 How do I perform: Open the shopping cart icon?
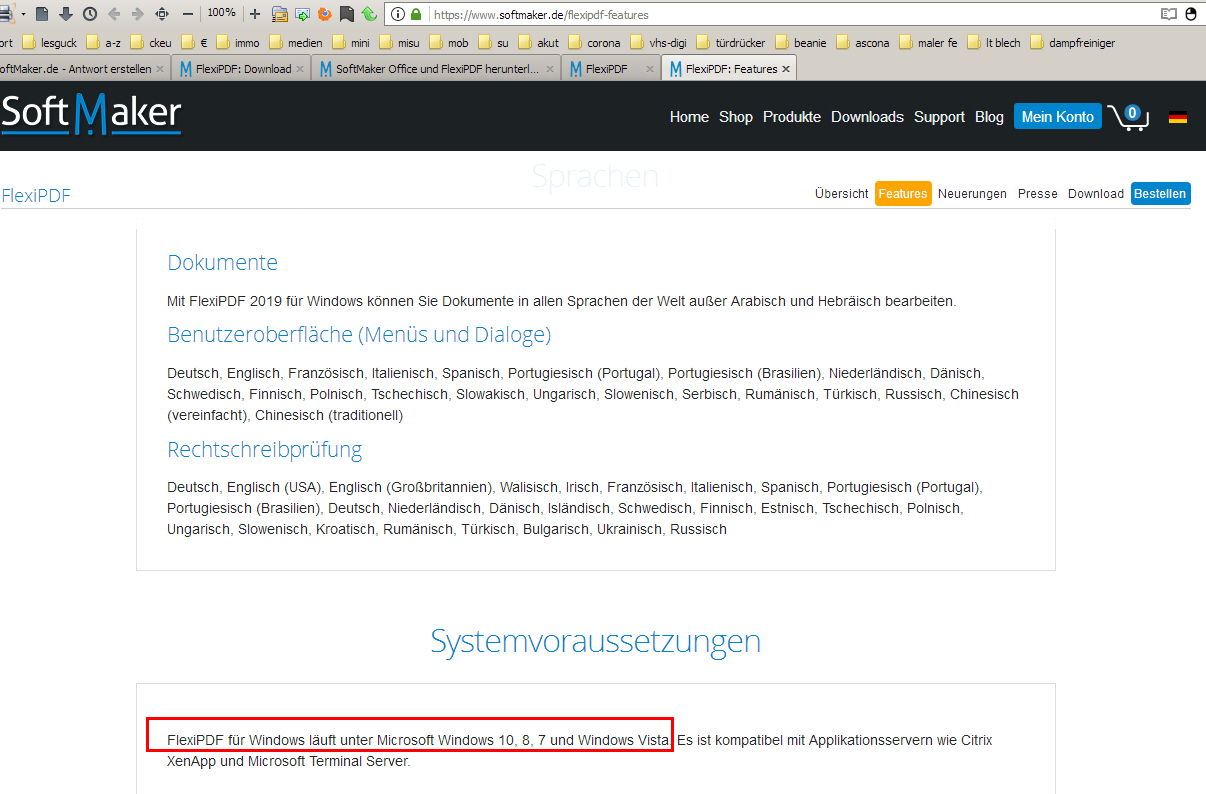click(x=1129, y=116)
